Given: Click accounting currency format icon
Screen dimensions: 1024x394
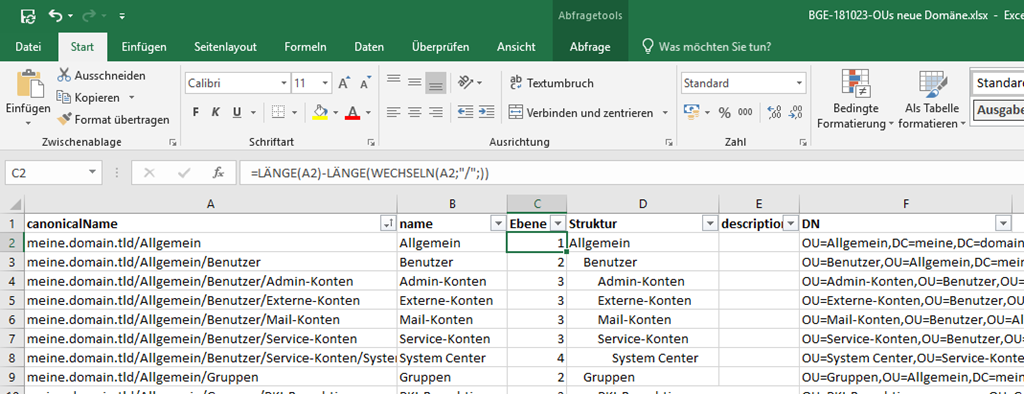Looking at the screenshot, I should point(691,112).
